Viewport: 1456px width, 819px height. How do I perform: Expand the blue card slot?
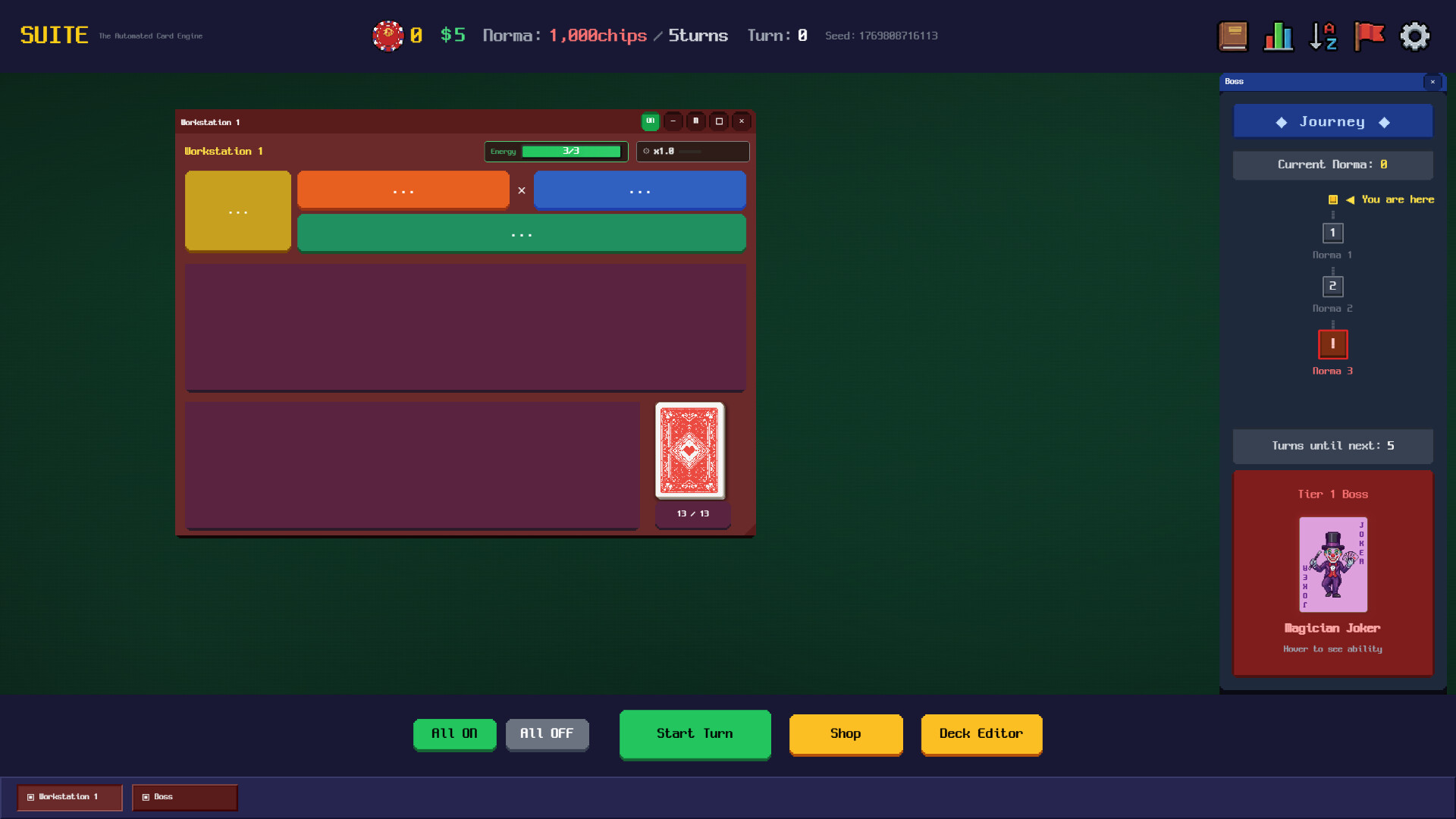tap(640, 190)
